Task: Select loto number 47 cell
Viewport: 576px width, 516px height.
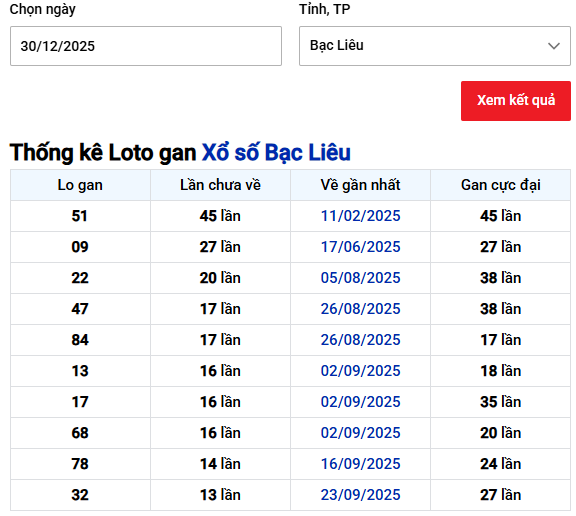Action: pos(80,309)
